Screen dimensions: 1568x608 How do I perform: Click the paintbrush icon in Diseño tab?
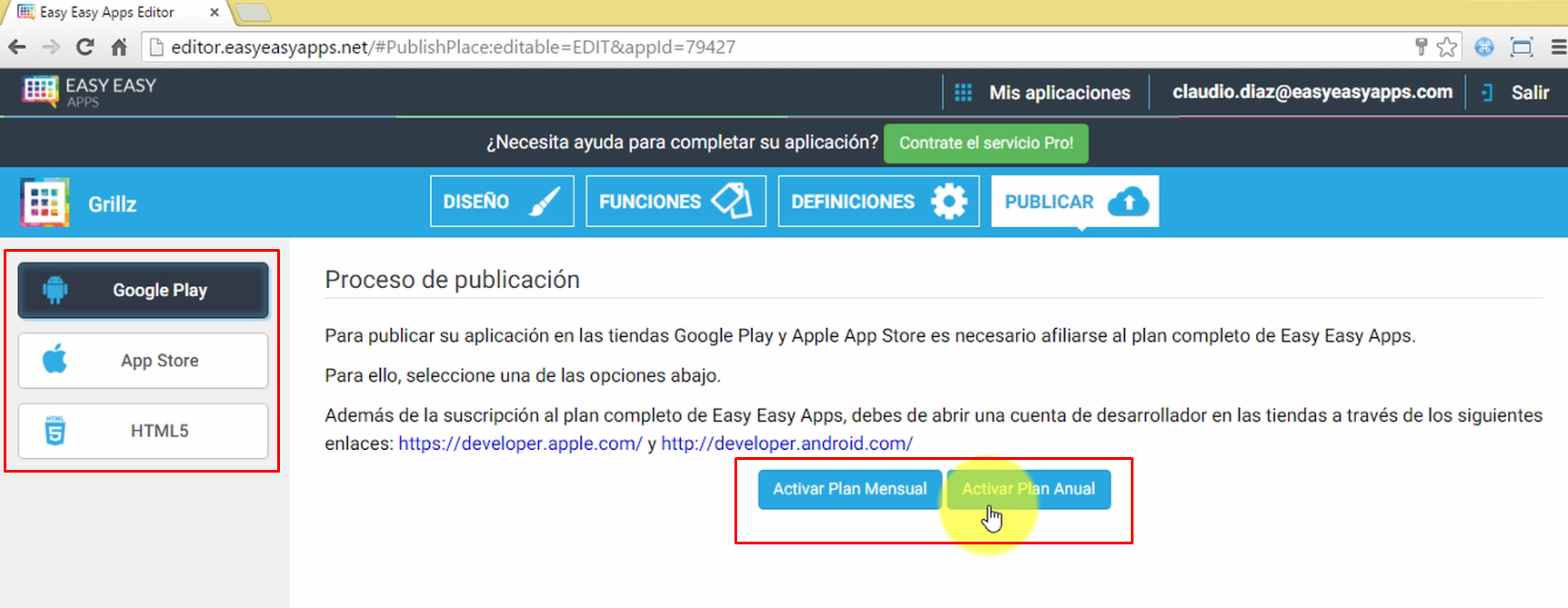[544, 201]
